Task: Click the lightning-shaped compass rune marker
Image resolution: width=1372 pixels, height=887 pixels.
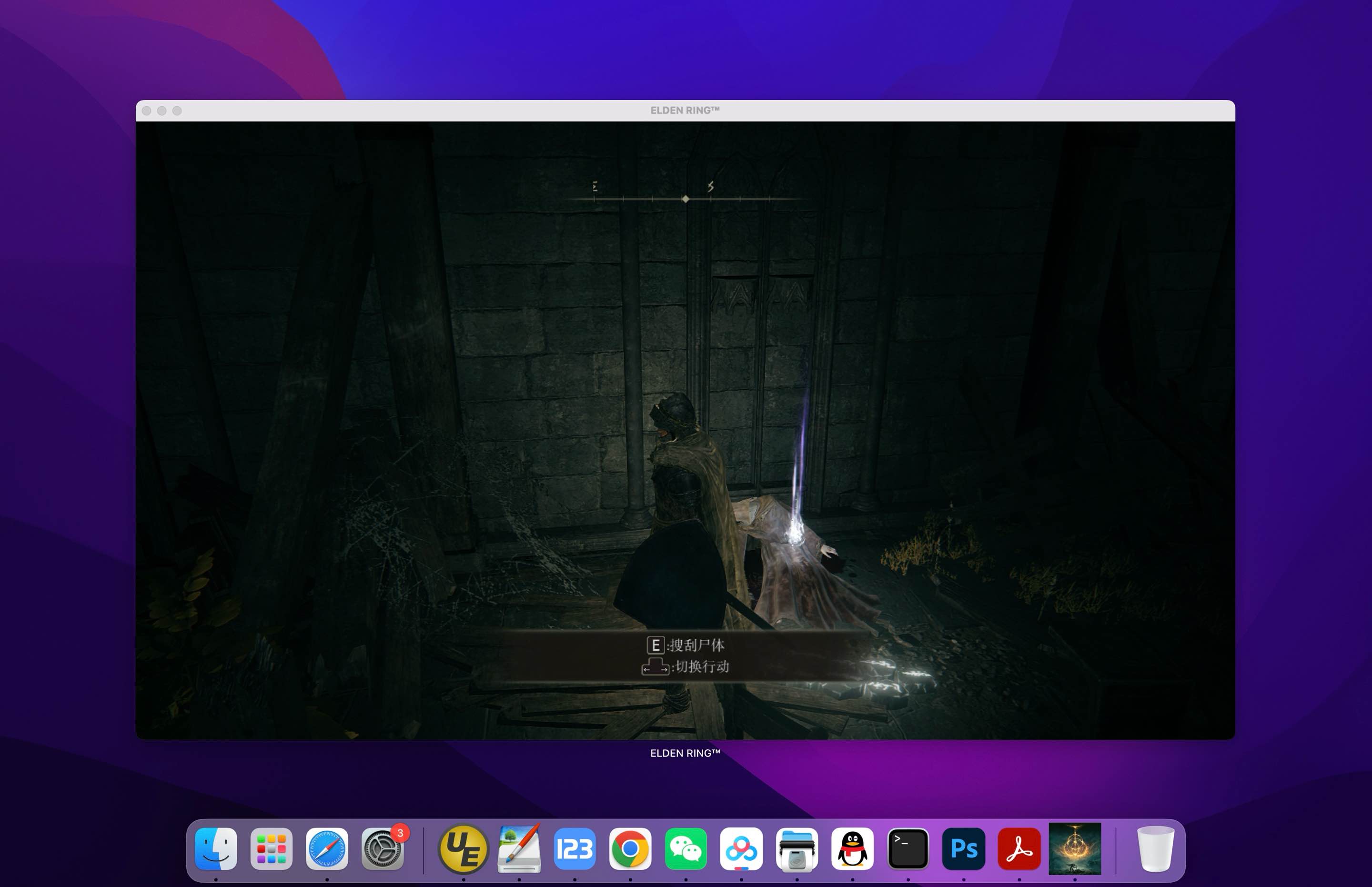Action: [x=711, y=186]
